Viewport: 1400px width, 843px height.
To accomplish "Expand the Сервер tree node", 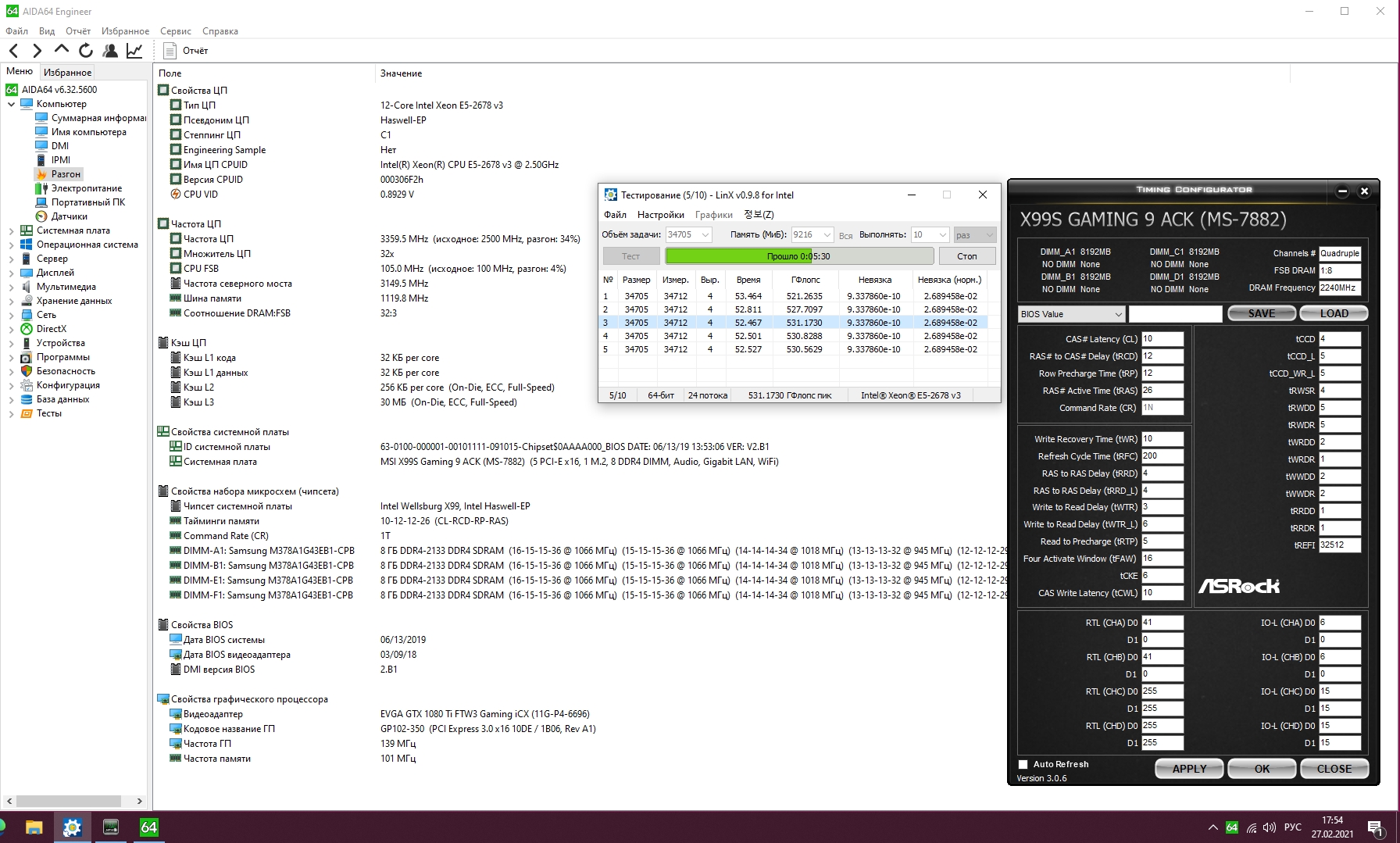I will coord(11,259).
